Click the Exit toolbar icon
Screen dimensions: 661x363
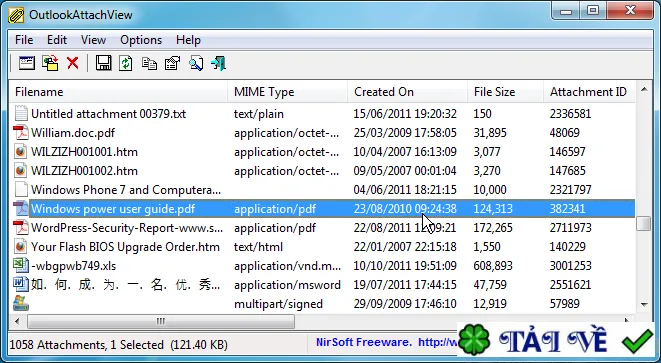coord(218,63)
